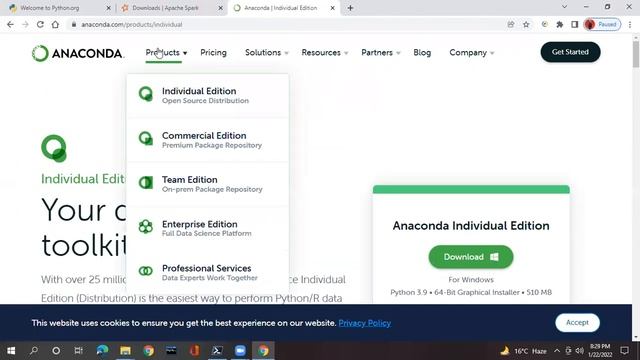
Task: Open a new browser tab with plus
Action: 350,8
